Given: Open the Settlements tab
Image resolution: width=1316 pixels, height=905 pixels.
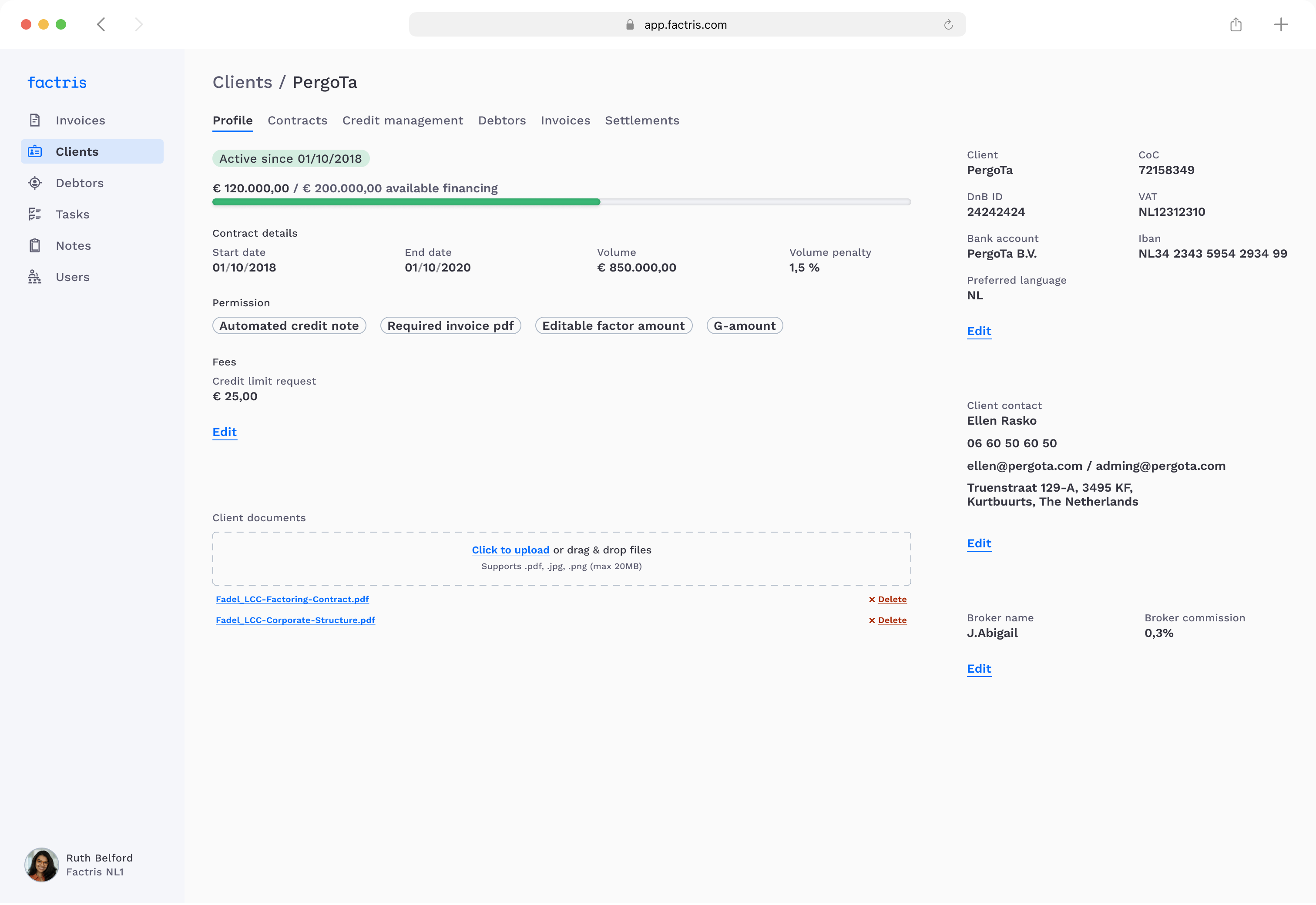Looking at the screenshot, I should point(642,120).
